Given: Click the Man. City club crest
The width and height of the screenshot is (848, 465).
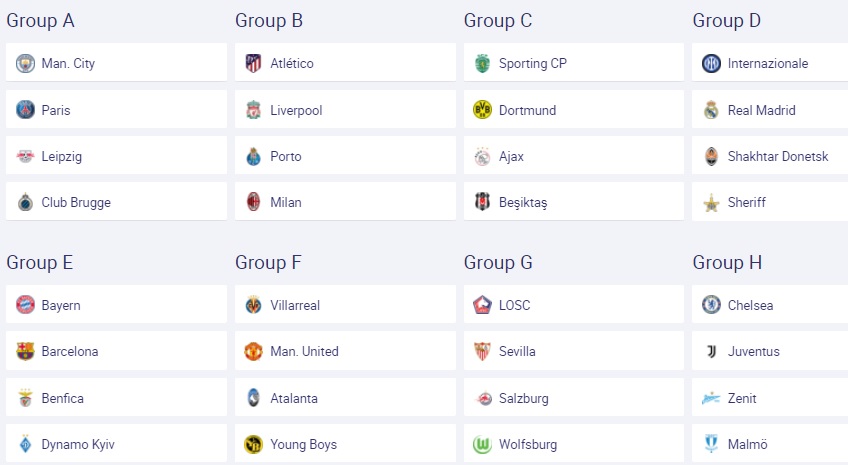Looking at the screenshot, I should pyautogui.click(x=25, y=64).
